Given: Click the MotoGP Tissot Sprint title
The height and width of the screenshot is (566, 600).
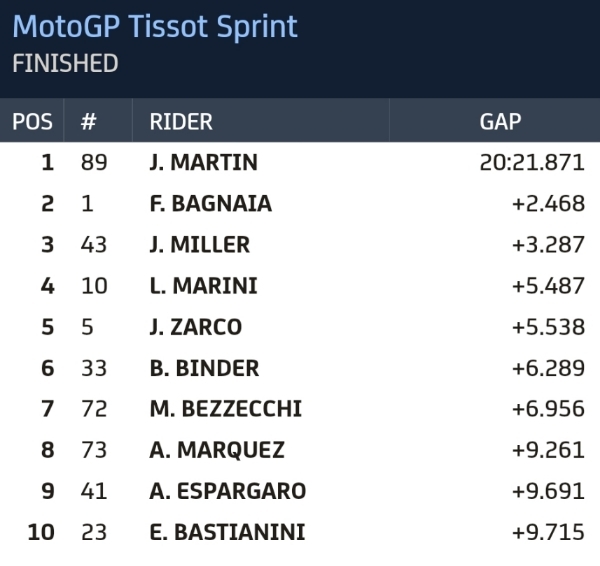Looking at the screenshot, I should point(155,26).
